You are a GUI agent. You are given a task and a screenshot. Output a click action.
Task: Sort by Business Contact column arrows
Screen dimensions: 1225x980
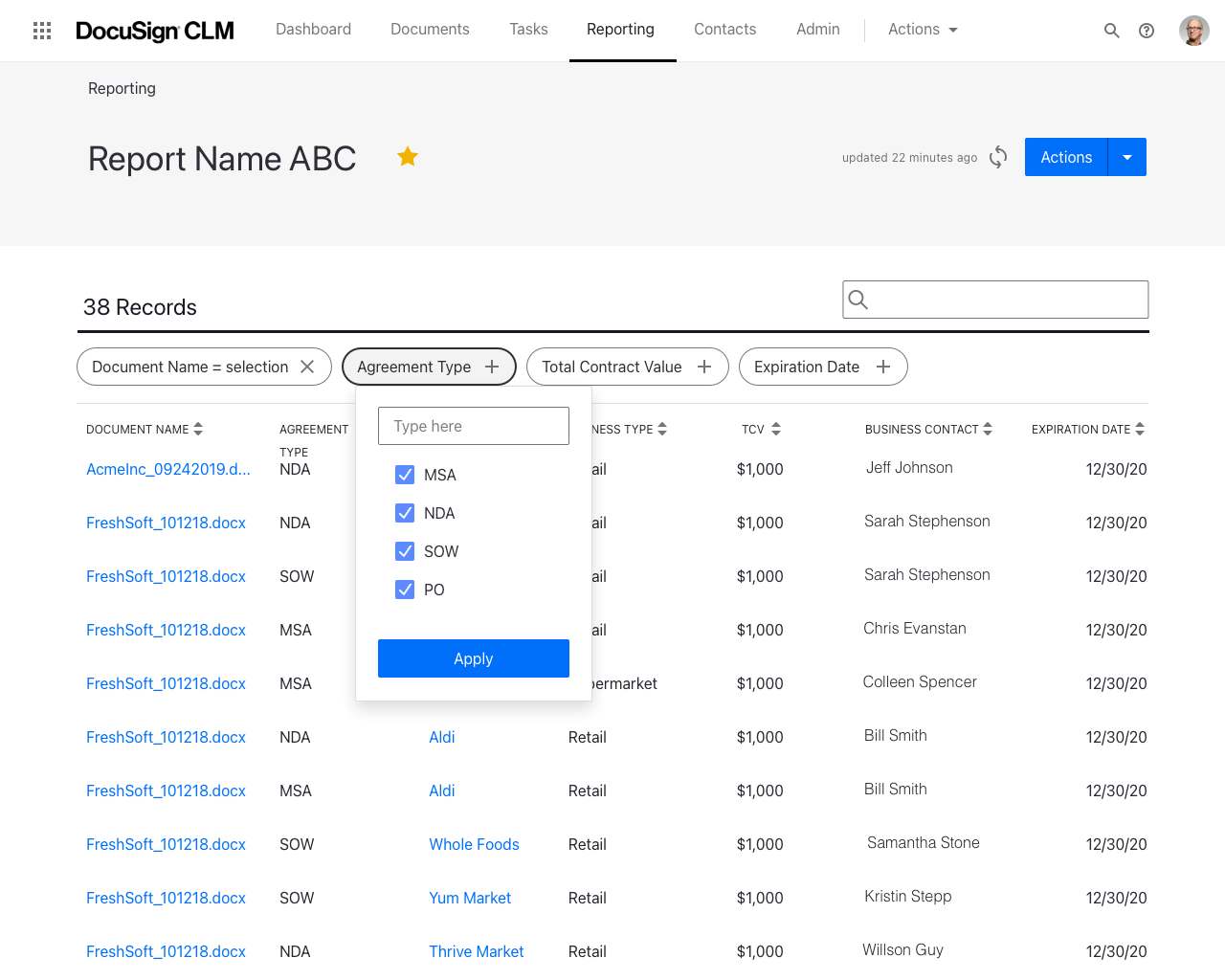pyautogui.click(x=988, y=429)
